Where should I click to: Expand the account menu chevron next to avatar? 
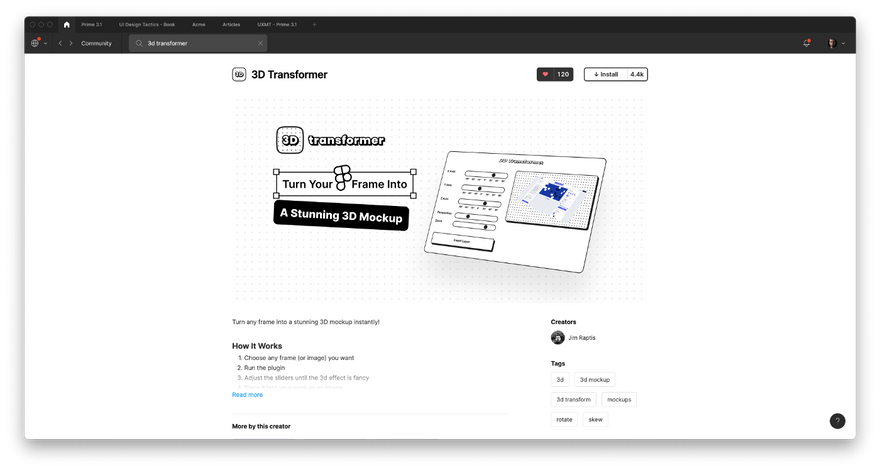coord(843,43)
